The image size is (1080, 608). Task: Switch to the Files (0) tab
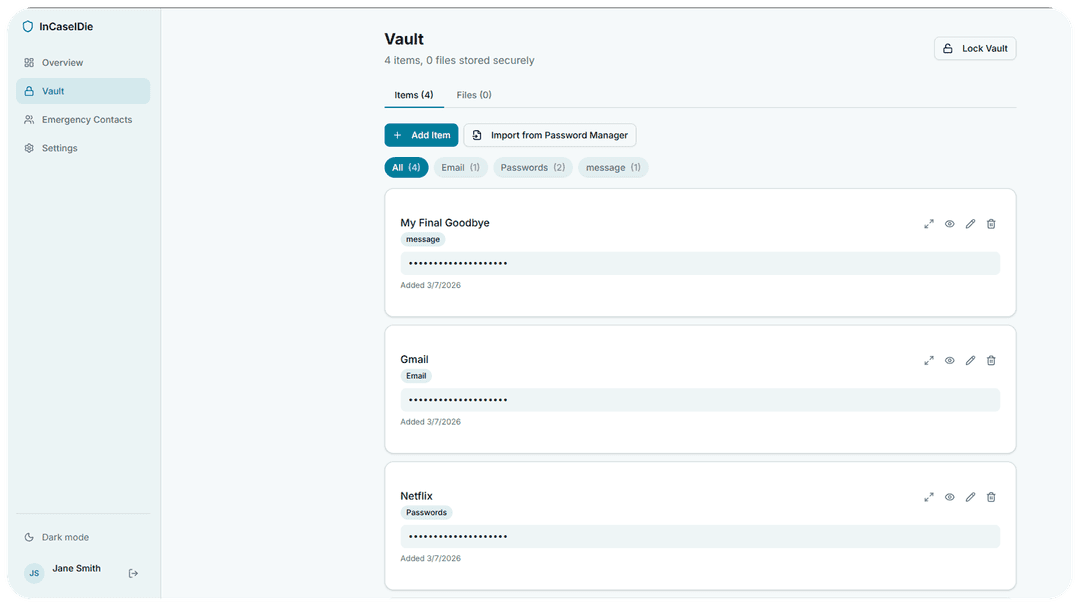474,95
